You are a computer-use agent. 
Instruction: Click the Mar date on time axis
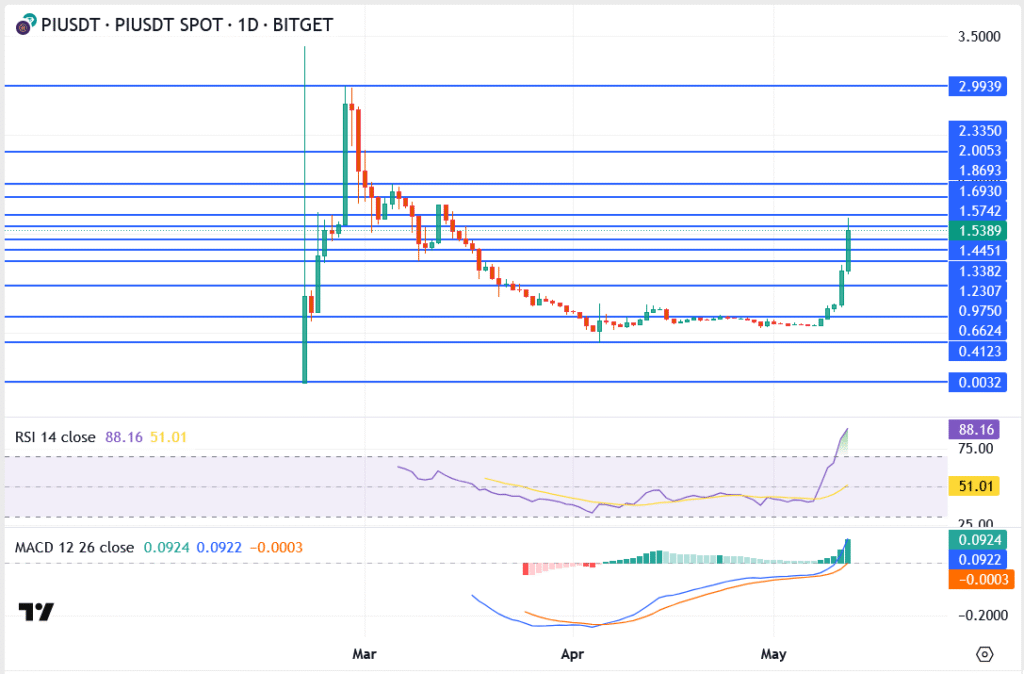point(364,654)
